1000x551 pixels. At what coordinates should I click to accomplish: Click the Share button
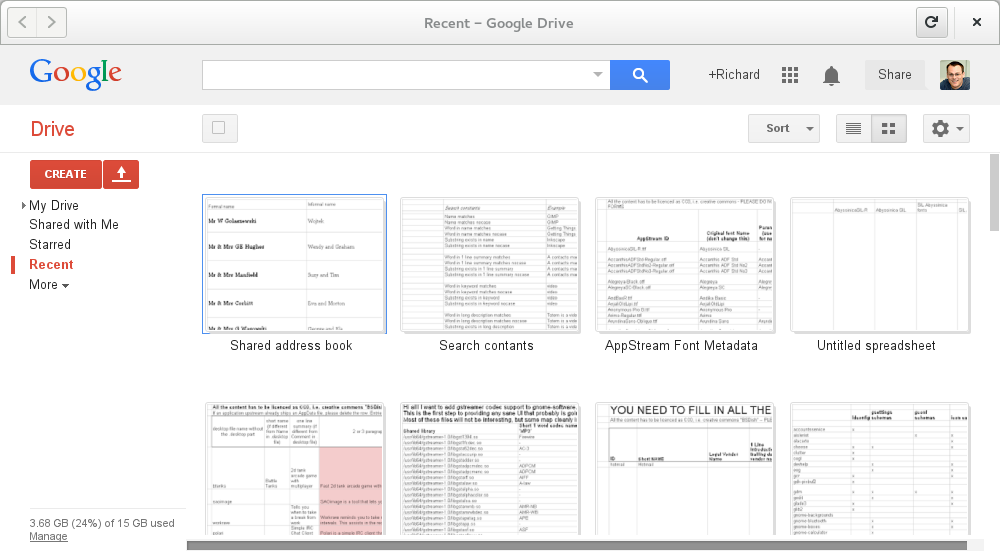[x=894, y=75]
